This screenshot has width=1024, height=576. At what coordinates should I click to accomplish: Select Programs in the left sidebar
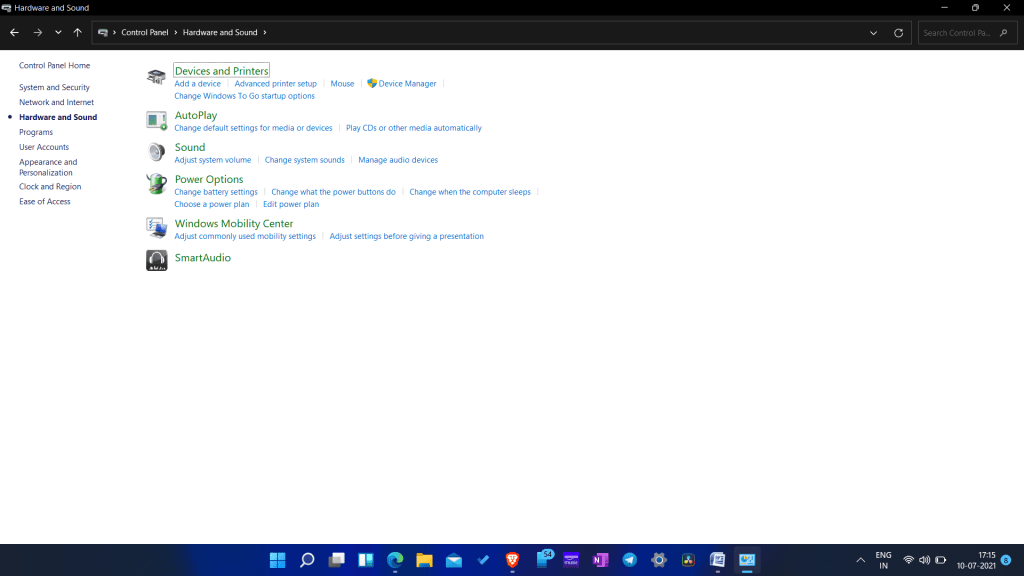[x=36, y=132]
